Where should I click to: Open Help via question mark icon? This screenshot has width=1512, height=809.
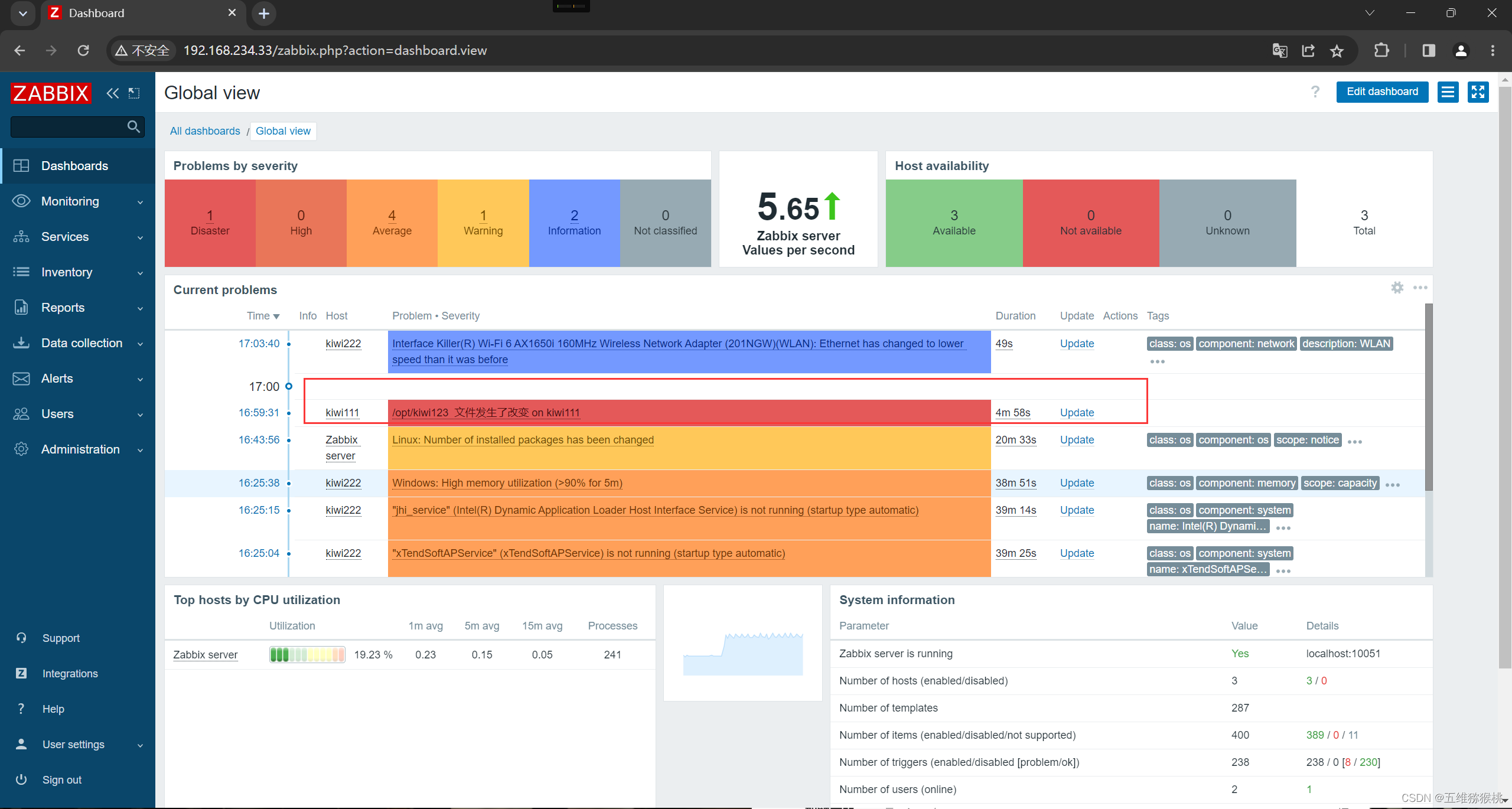[21, 709]
